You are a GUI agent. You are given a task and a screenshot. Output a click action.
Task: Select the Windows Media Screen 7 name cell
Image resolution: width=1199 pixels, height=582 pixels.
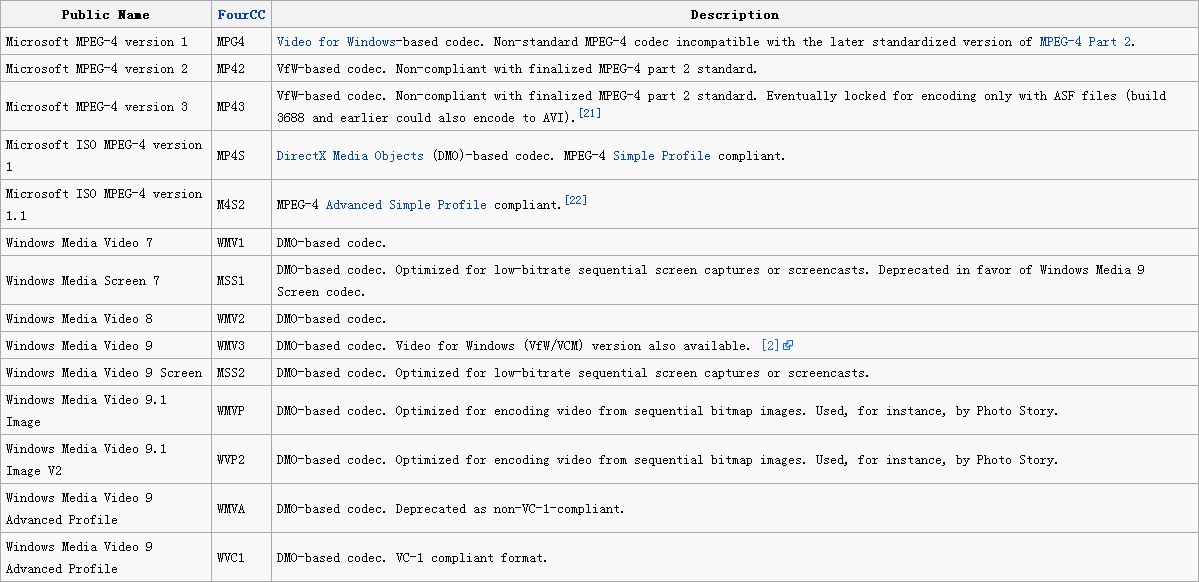(x=106, y=281)
